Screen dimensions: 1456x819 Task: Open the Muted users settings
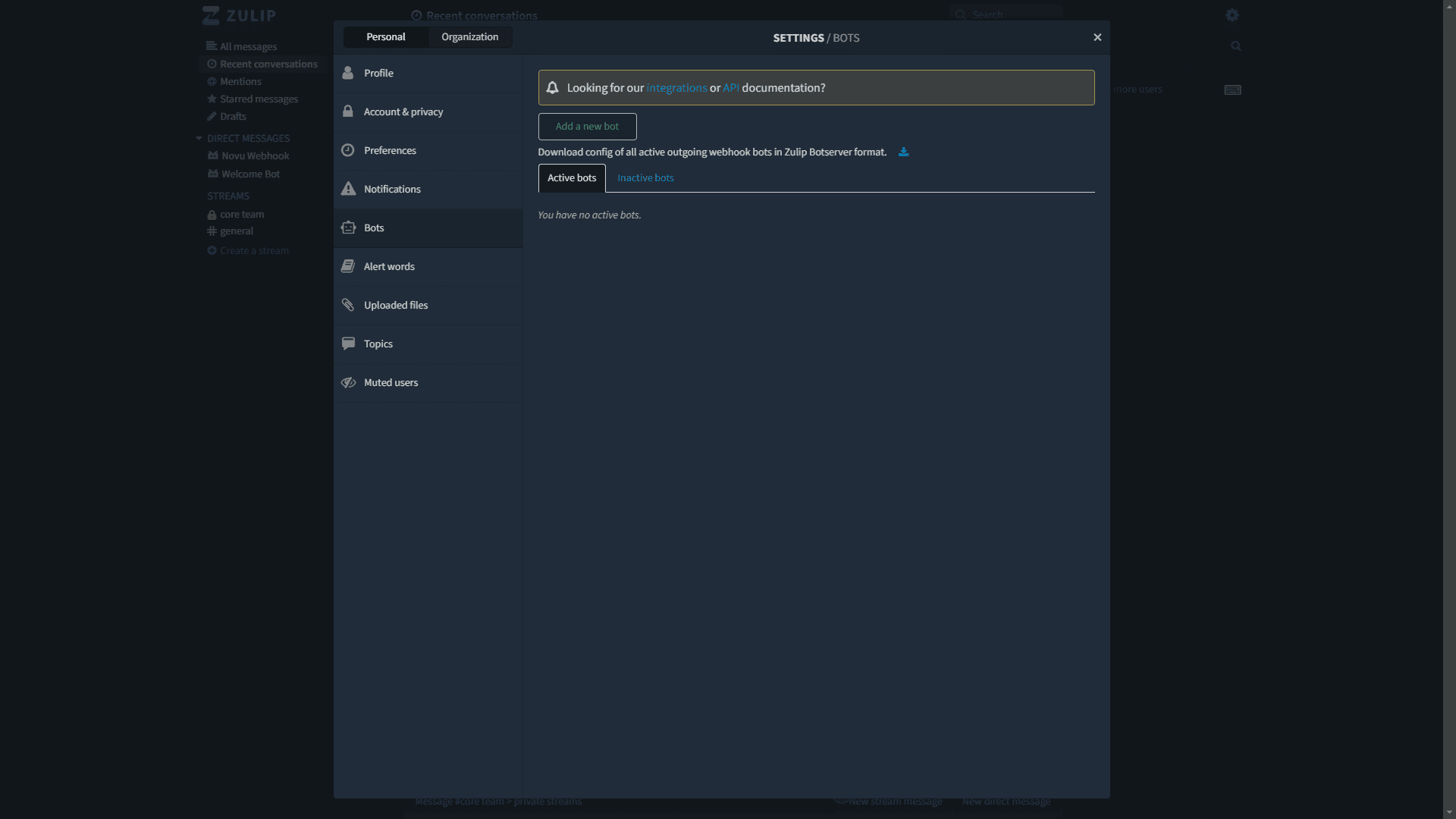tap(428, 383)
